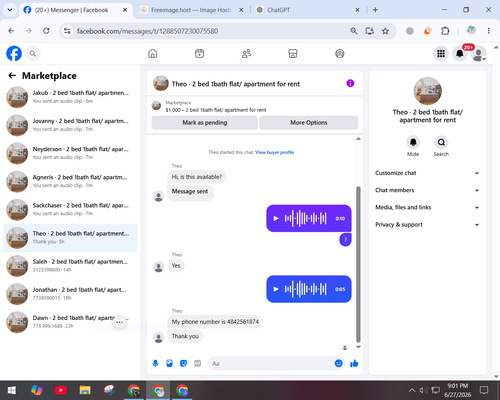Open File Explorer from taskbar

coord(85,390)
